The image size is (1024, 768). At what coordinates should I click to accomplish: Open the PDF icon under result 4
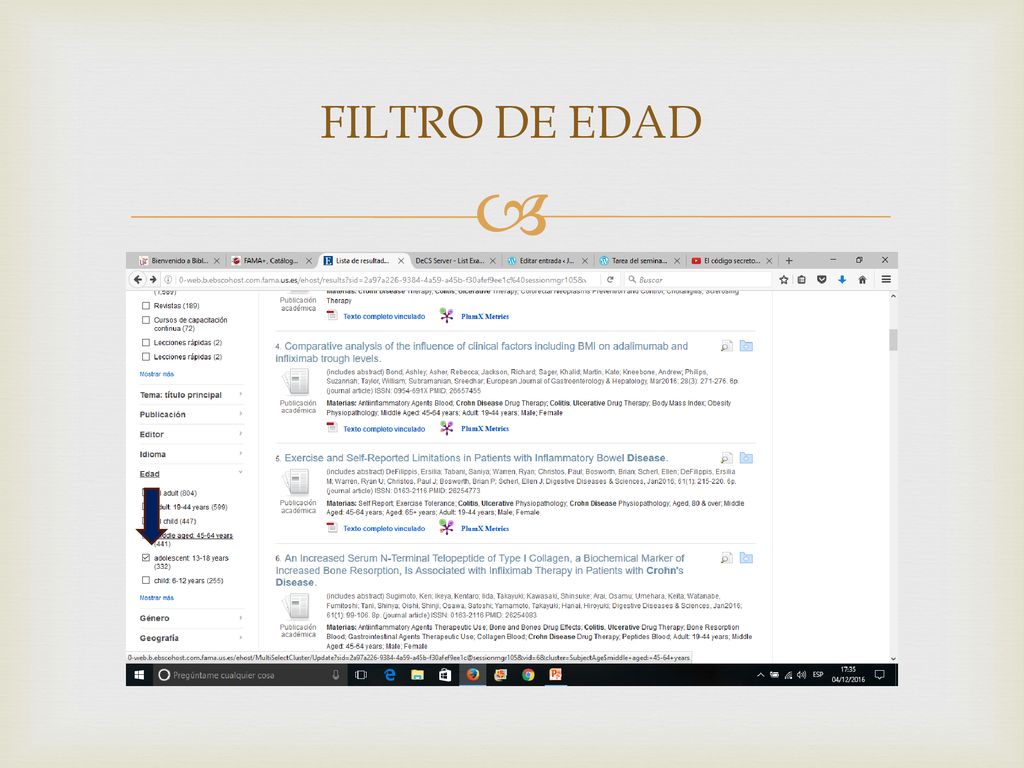pyautogui.click(x=332, y=428)
